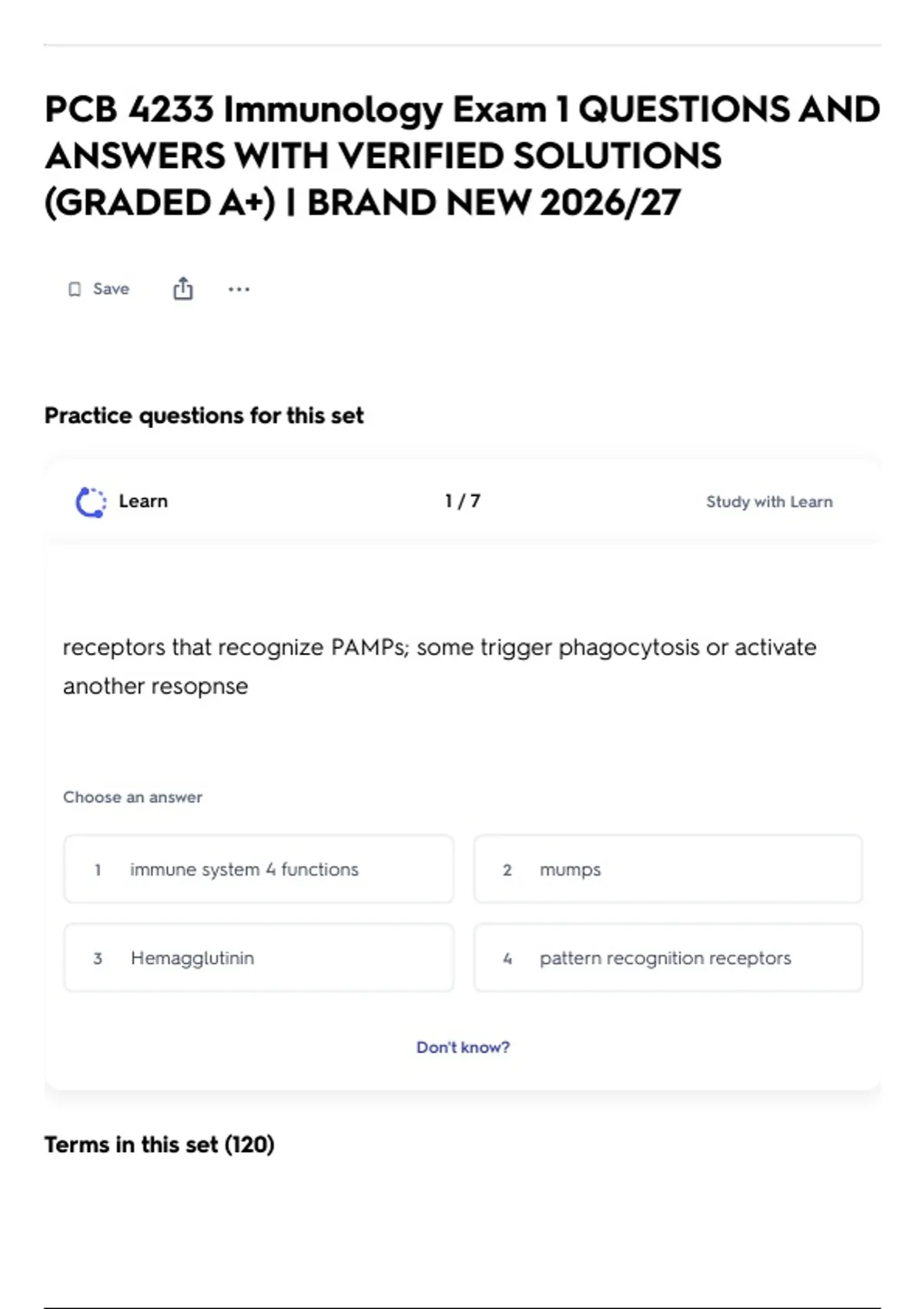Click the 'Study with Learn' link

pyautogui.click(x=769, y=502)
